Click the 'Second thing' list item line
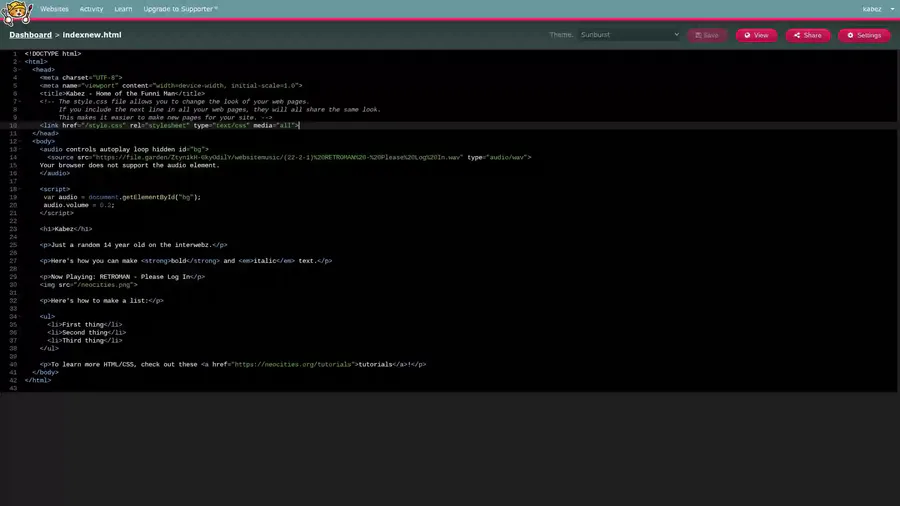This screenshot has height=506, width=900. (x=87, y=333)
